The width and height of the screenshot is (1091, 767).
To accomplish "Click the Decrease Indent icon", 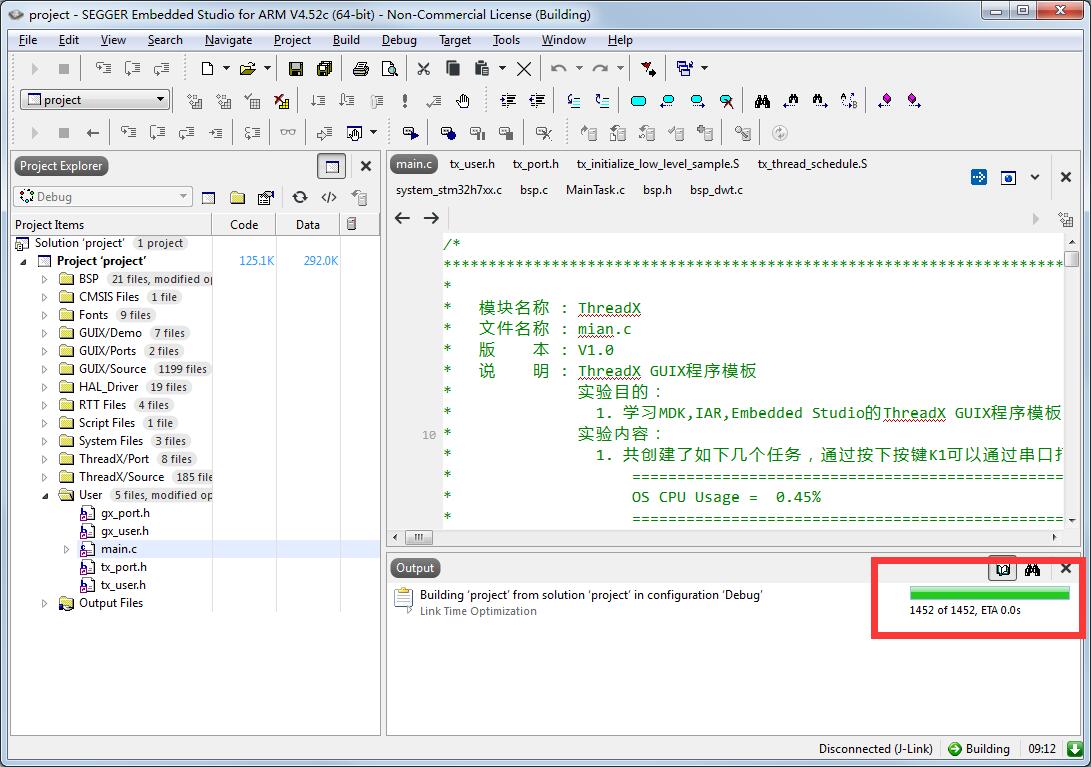I will click(537, 101).
